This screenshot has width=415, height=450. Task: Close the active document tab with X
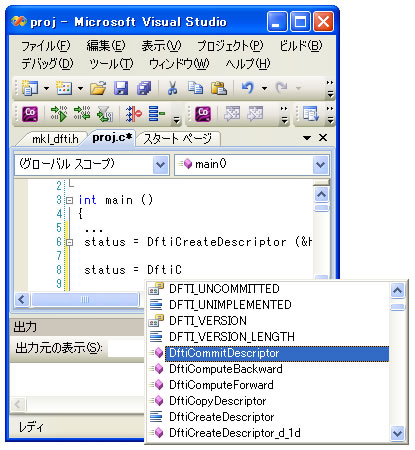(323, 138)
